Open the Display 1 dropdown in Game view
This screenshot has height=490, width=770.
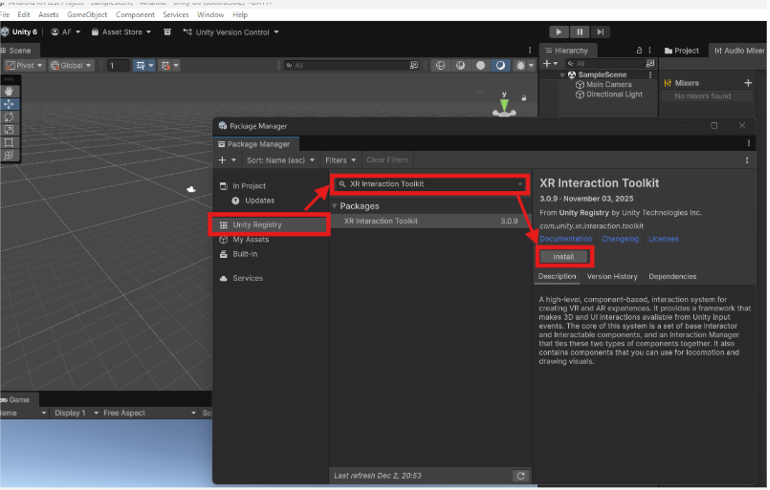coord(76,413)
